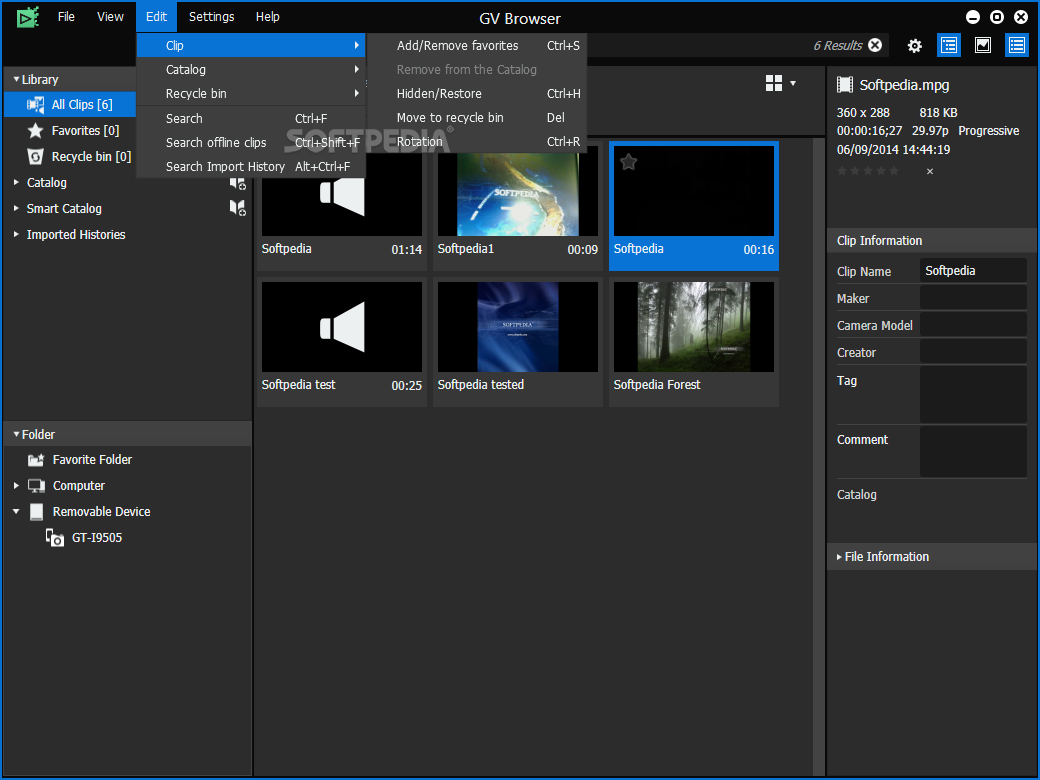The height and width of the screenshot is (780, 1040).
Task: Select the Favorite Folder entry
Action: pos(92,460)
